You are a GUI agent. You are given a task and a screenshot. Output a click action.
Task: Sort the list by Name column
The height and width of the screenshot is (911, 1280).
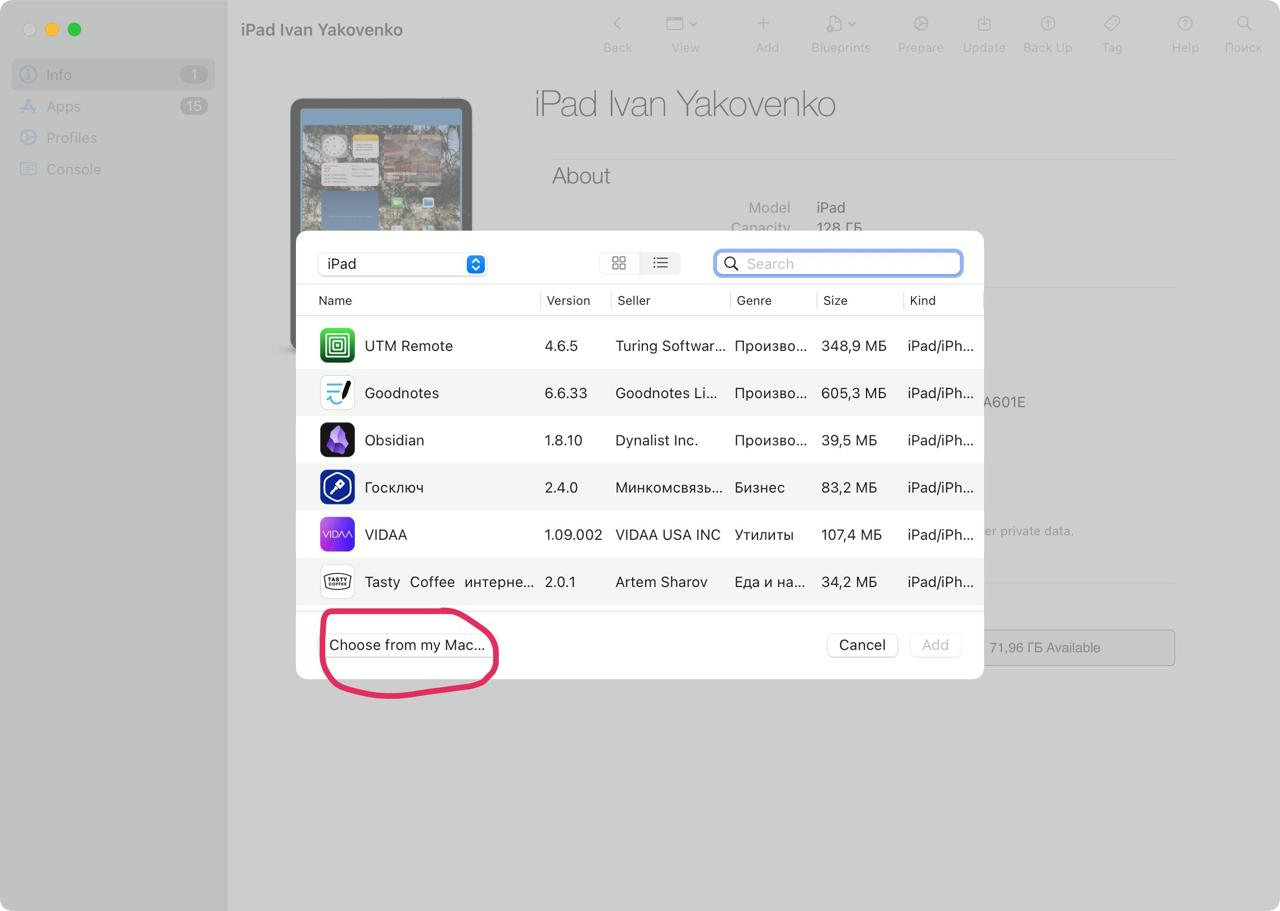335,300
